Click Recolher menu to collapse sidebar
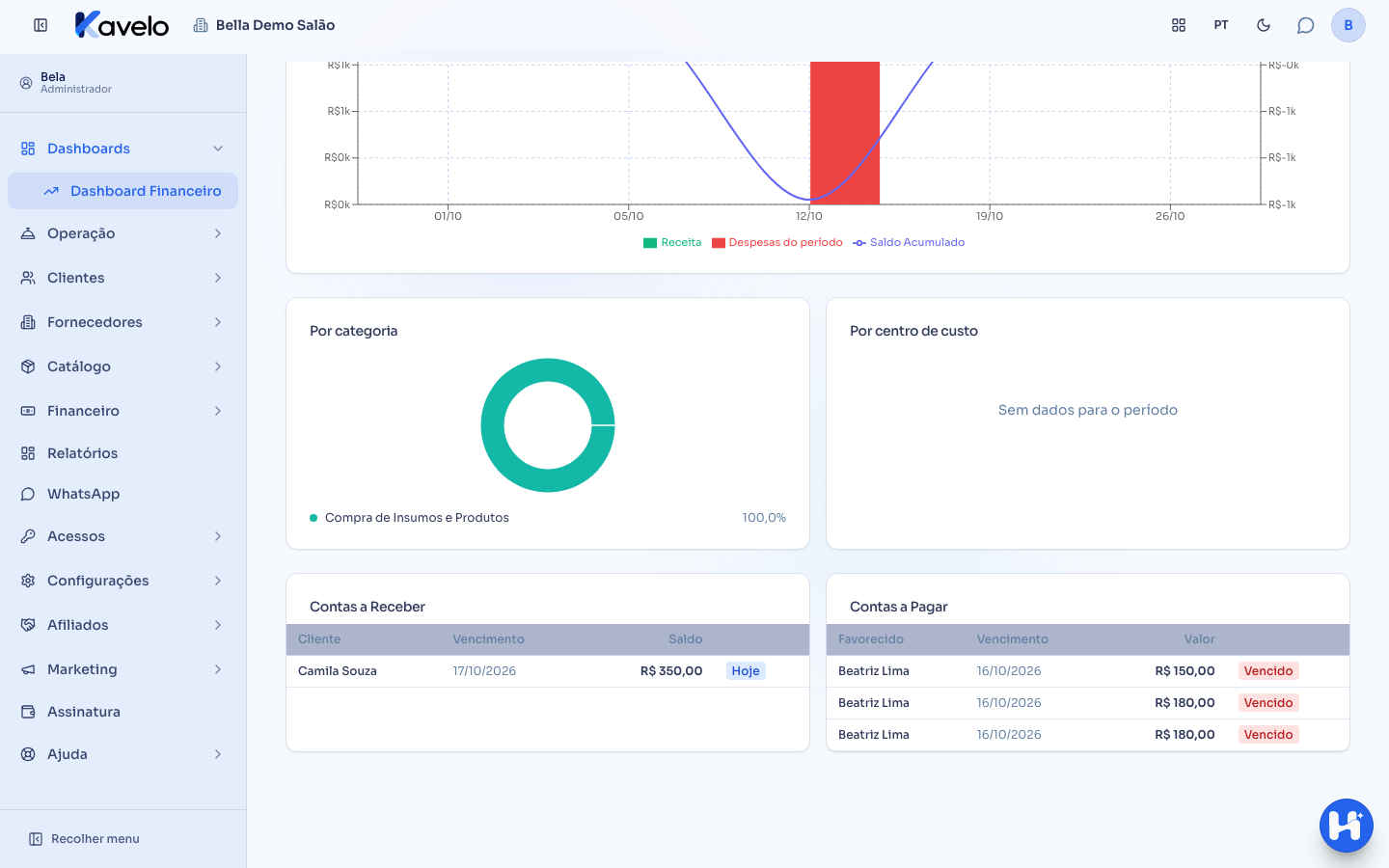 [84, 839]
